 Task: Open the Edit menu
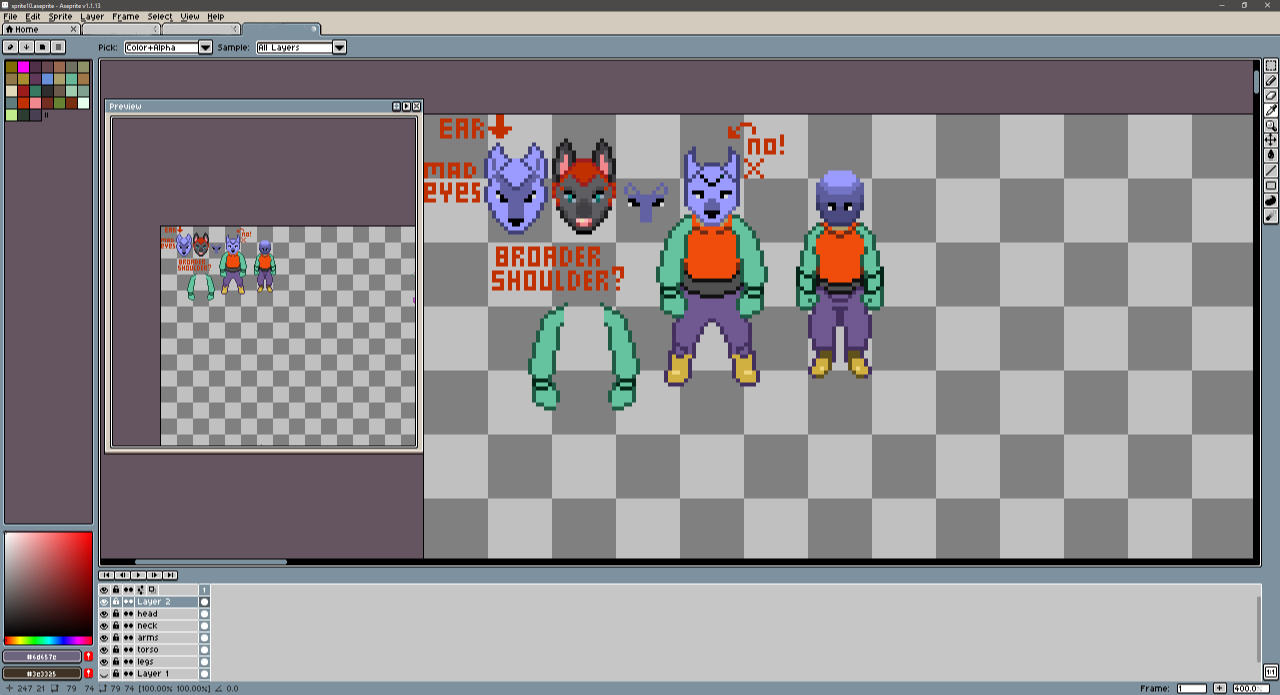tap(33, 17)
